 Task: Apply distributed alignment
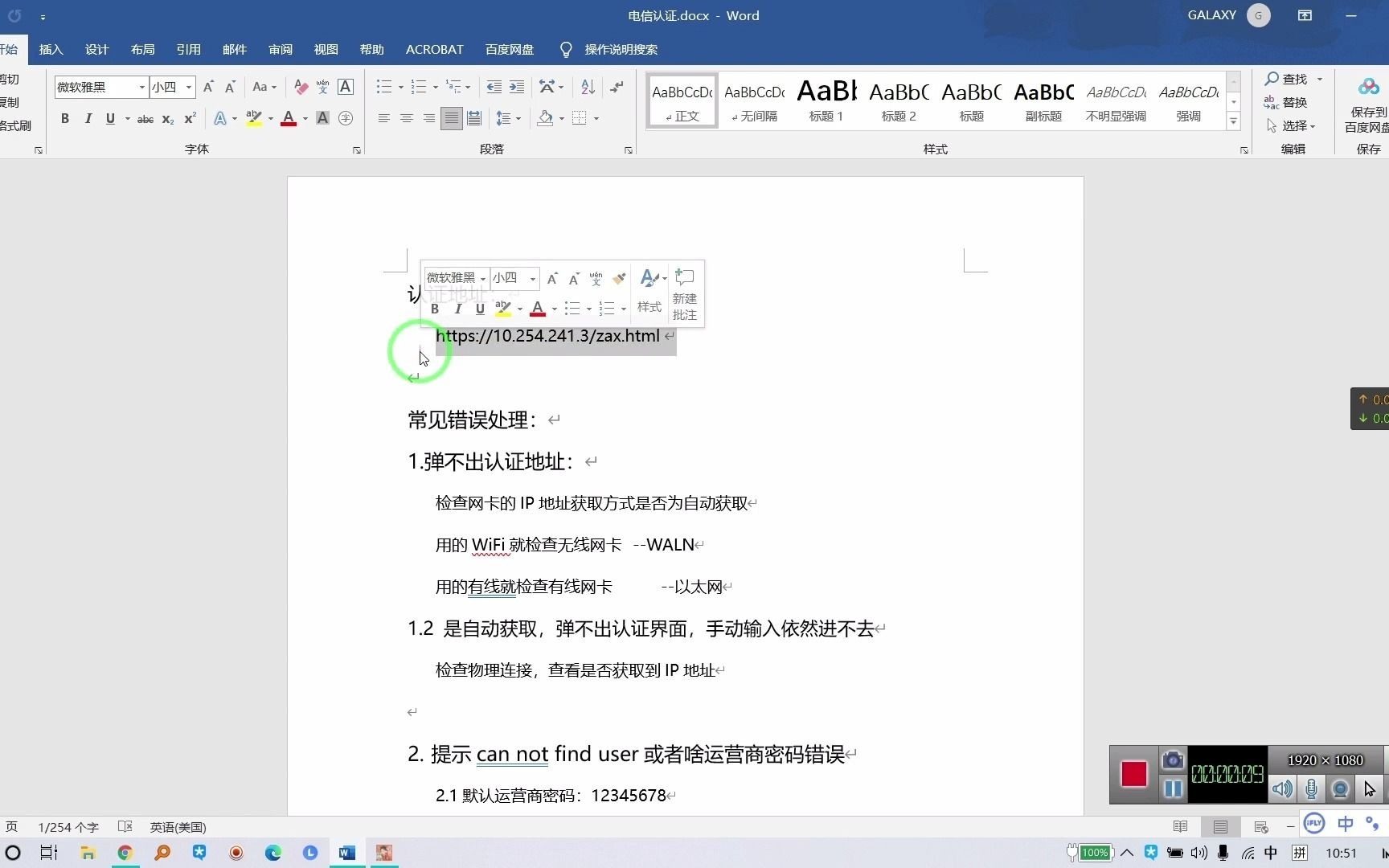click(x=474, y=119)
